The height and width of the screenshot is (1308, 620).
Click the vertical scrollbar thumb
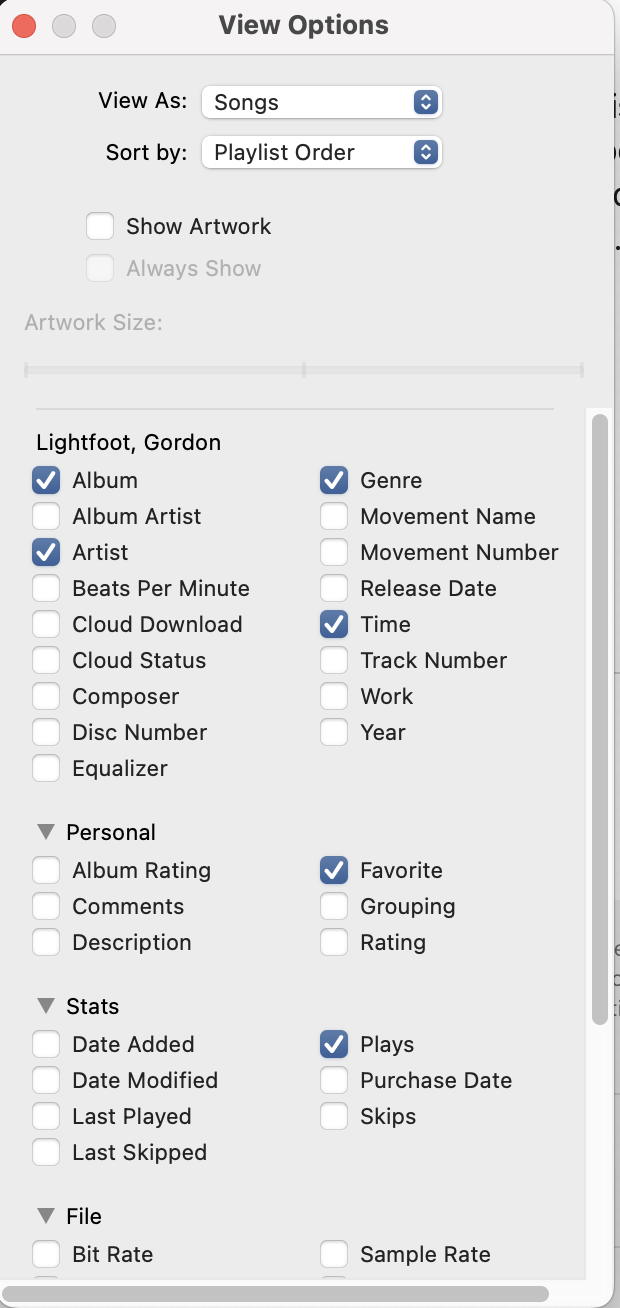point(600,720)
